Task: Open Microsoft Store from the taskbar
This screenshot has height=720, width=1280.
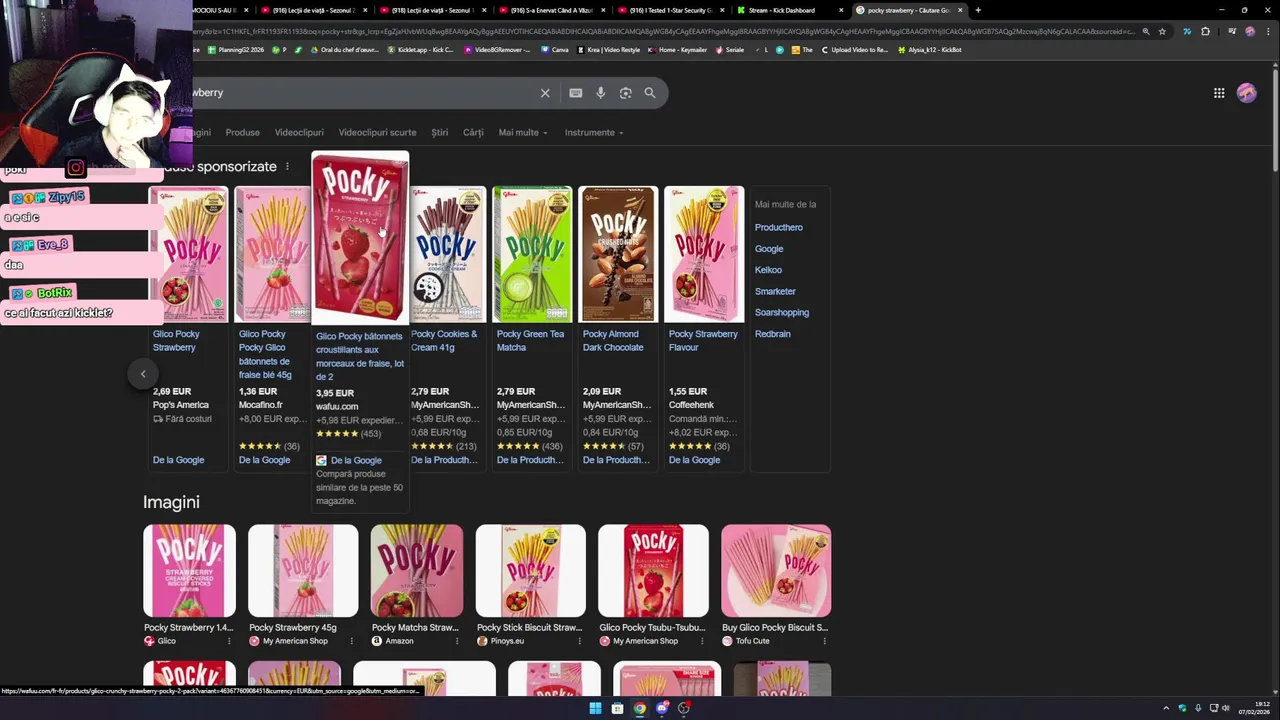Action: [617, 708]
